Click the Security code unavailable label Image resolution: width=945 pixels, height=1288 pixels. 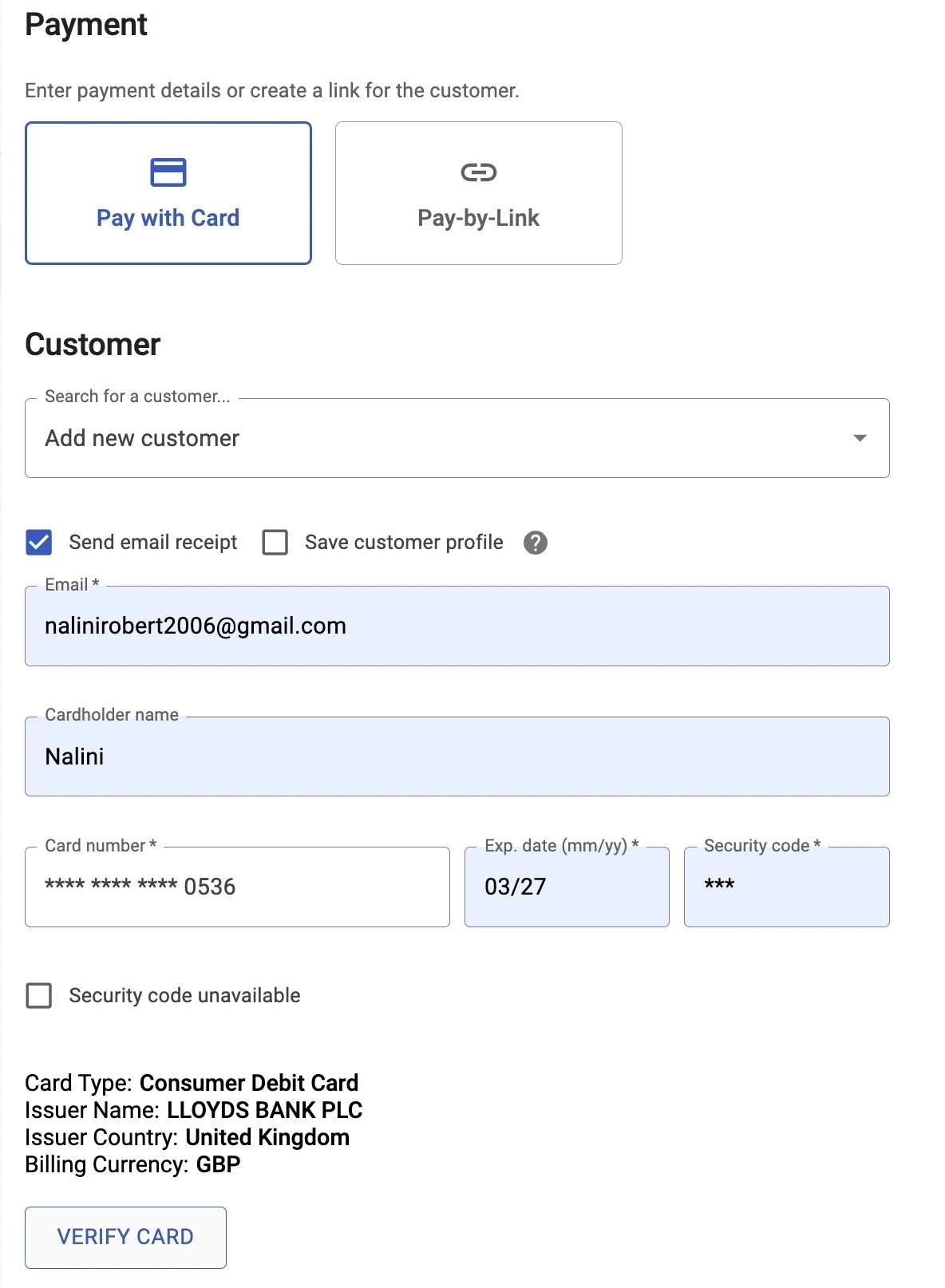pos(184,996)
